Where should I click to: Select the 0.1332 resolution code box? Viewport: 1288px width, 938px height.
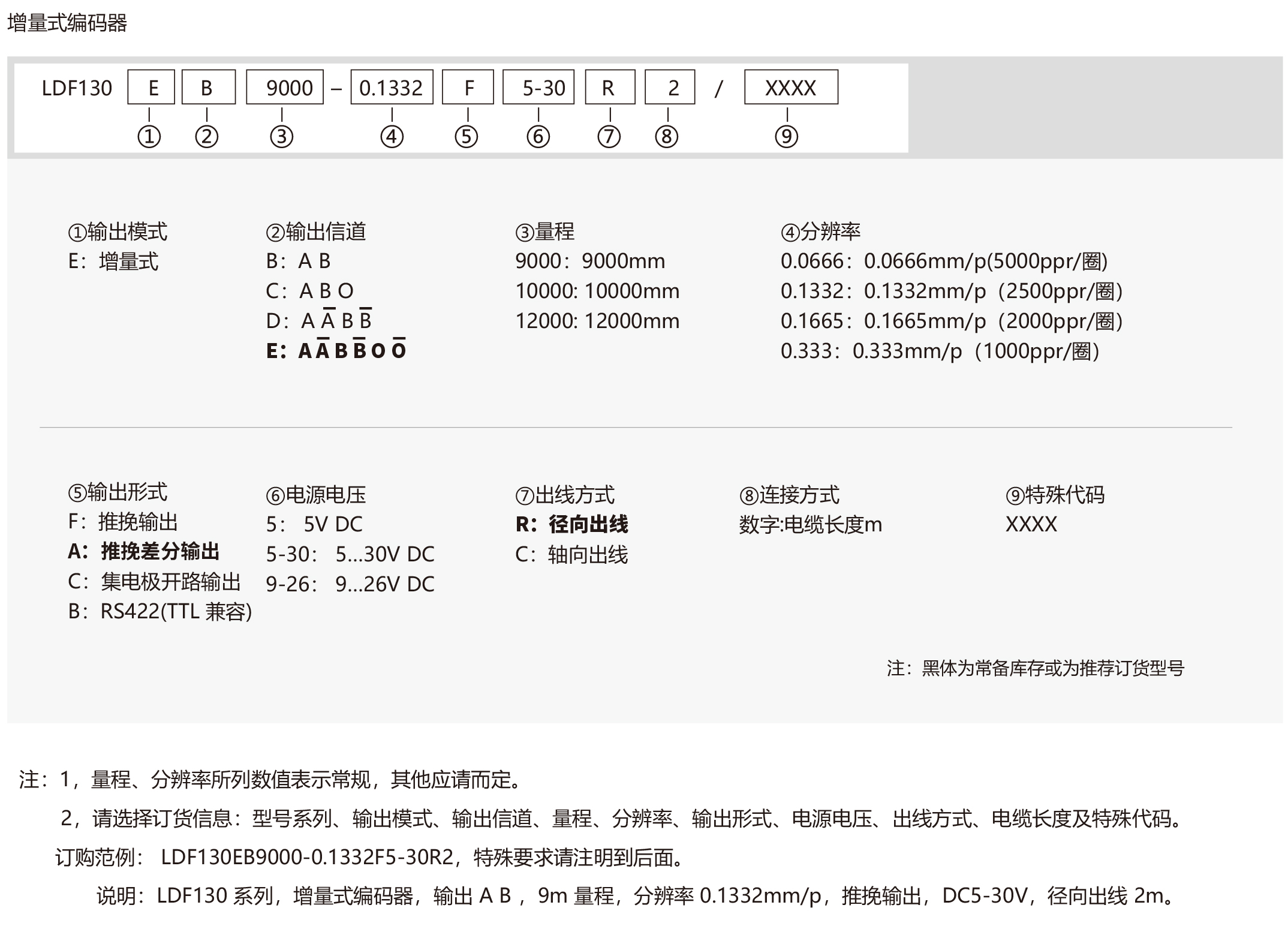(392, 88)
